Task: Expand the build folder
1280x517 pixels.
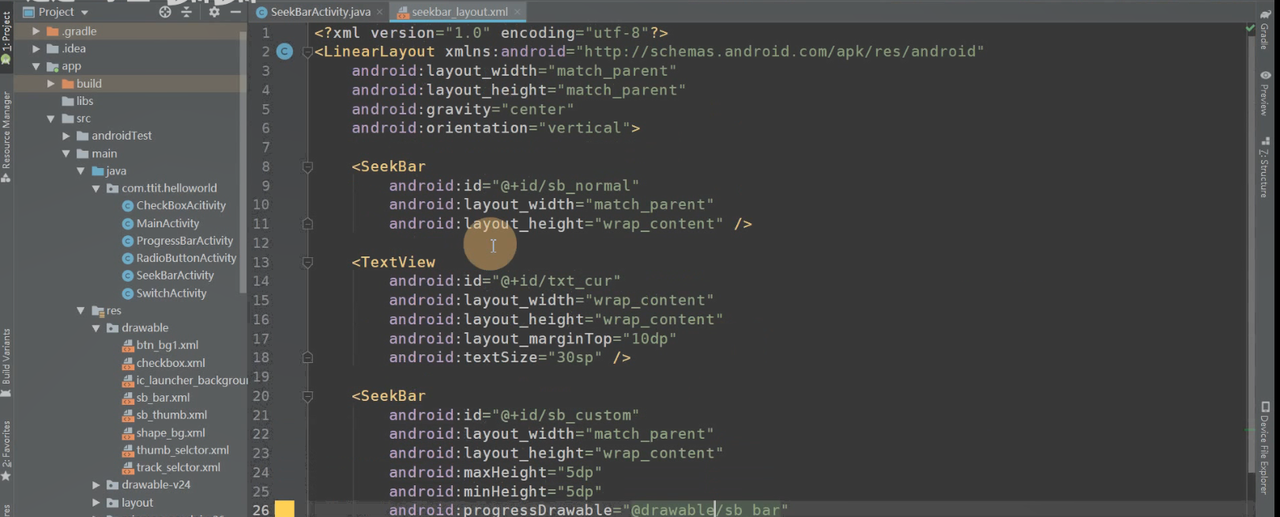Action: [51, 83]
